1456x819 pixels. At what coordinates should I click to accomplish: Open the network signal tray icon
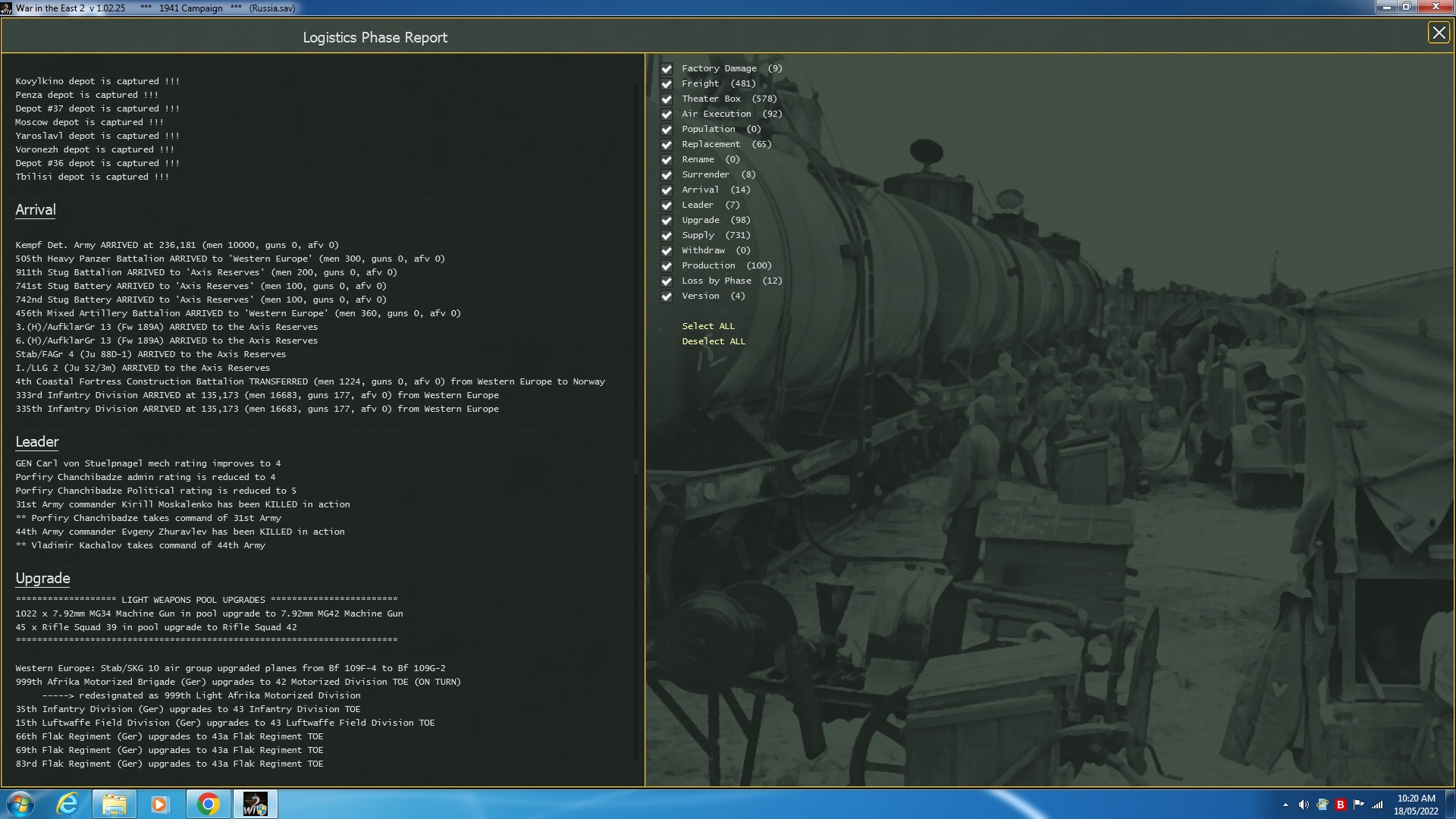1377,805
